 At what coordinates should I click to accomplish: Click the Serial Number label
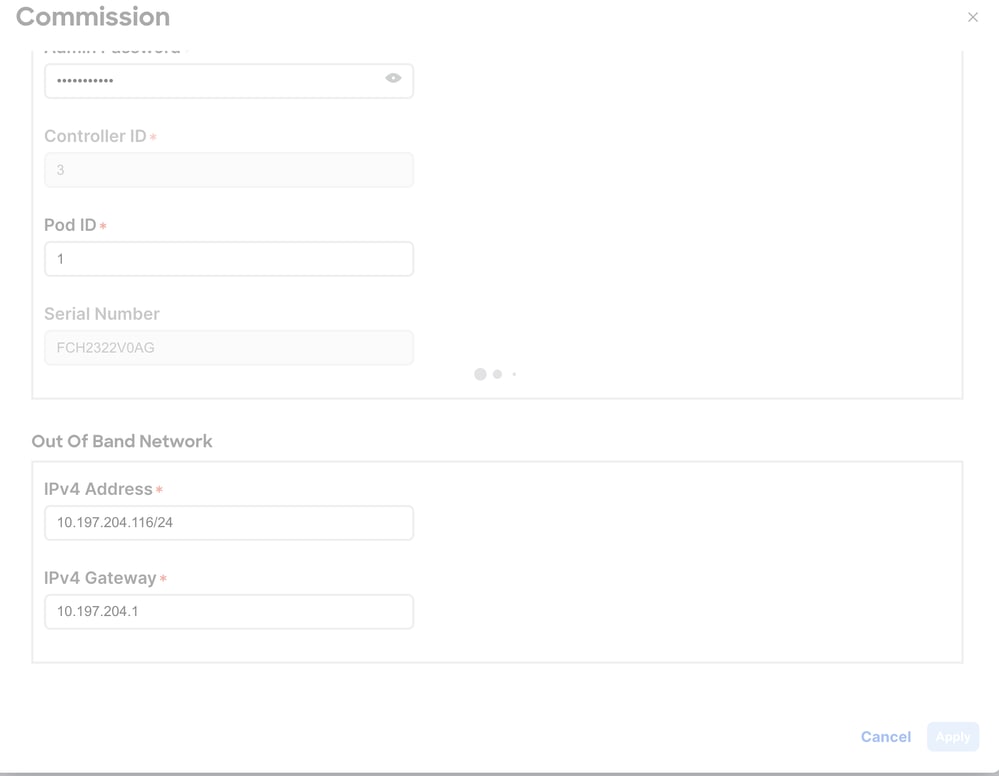tap(102, 314)
